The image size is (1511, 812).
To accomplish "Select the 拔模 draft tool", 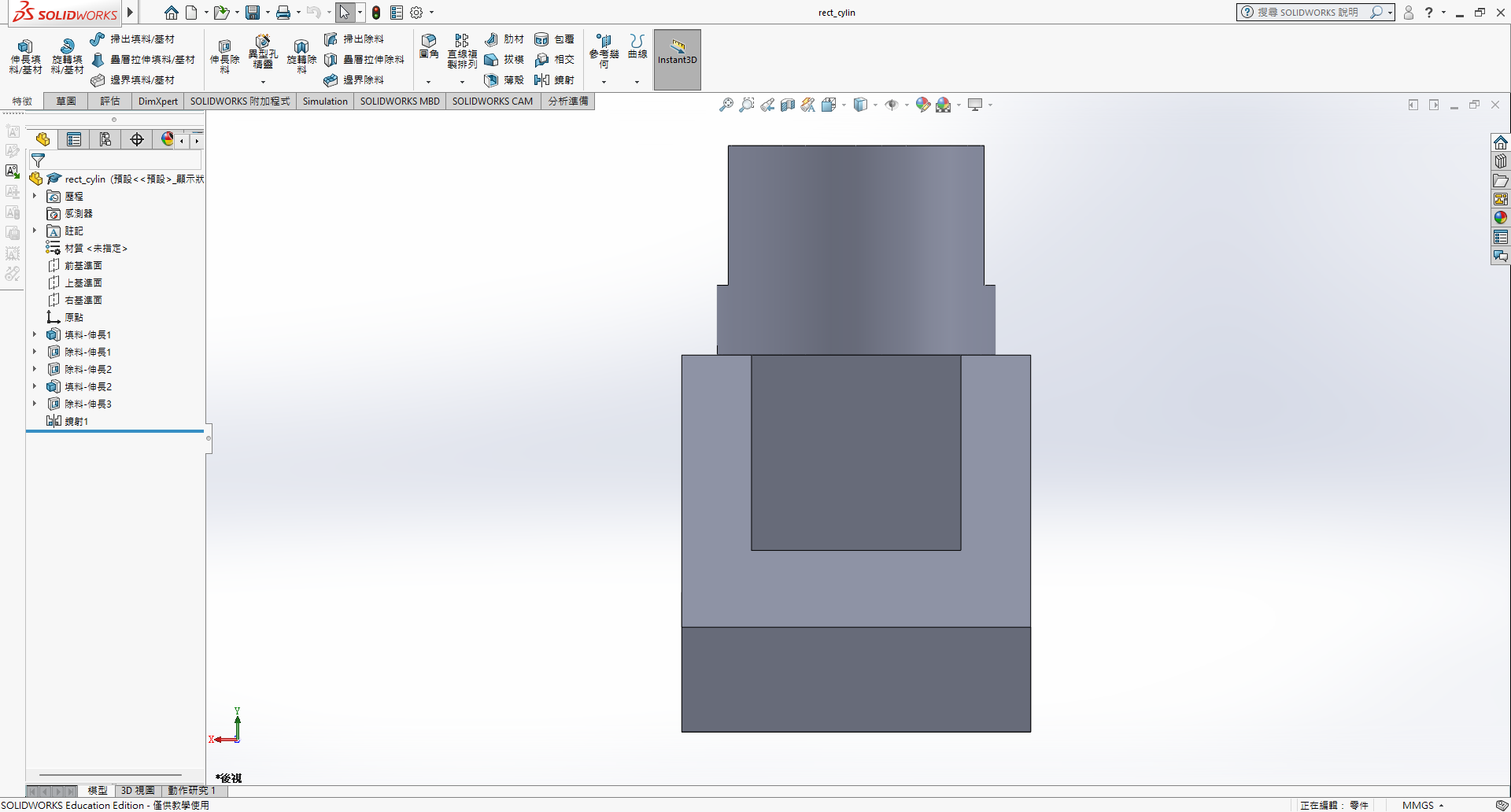I will [504, 60].
